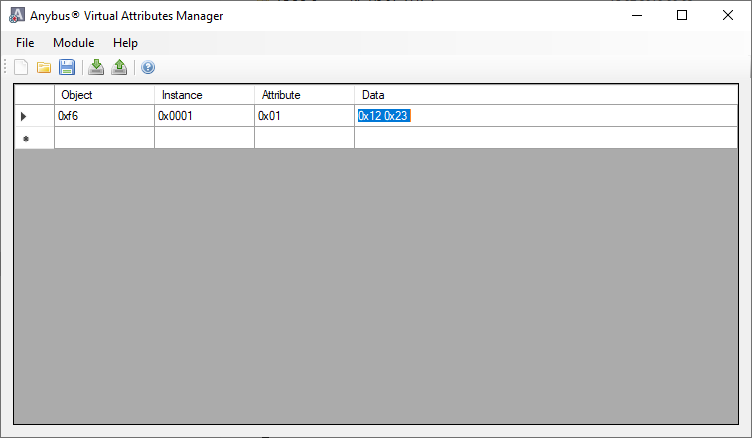This screenshot has height=438, width=752.
Task: Close the Virtual Attributes Manager window
Action: tap(728, 15)
